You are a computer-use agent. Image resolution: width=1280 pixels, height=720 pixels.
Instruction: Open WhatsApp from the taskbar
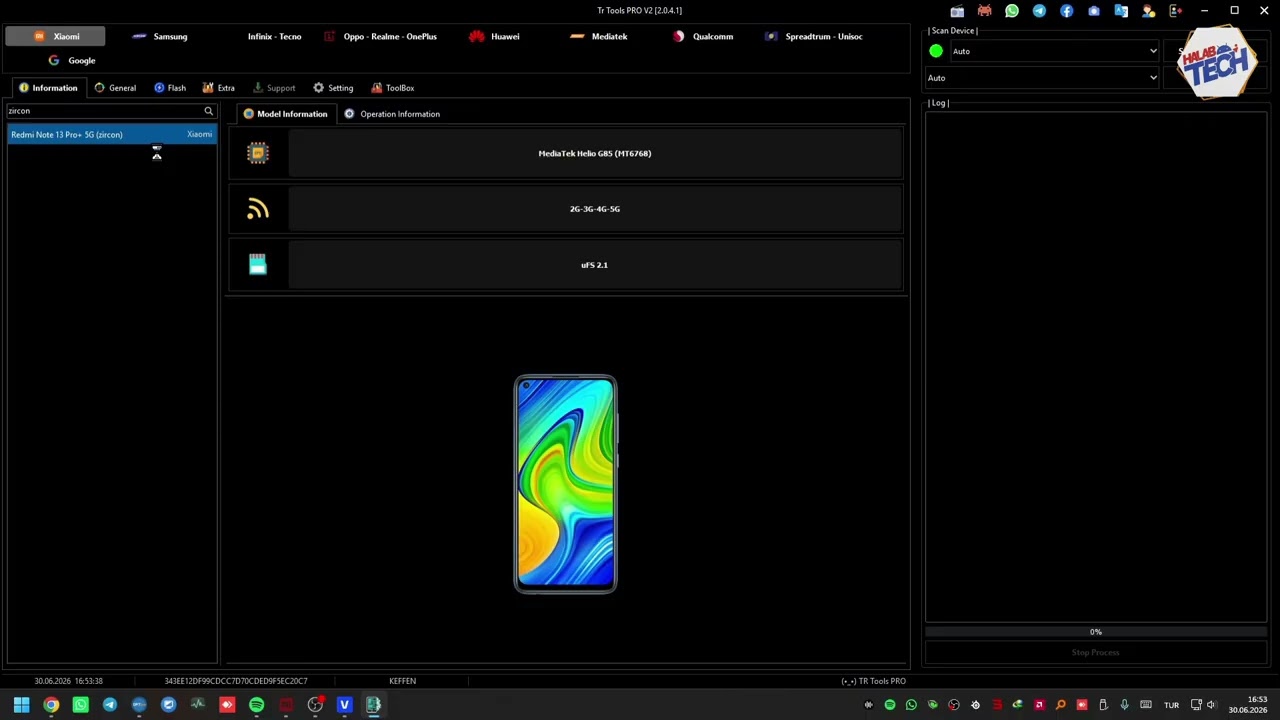pyautogui.click(x=80, y=705)
